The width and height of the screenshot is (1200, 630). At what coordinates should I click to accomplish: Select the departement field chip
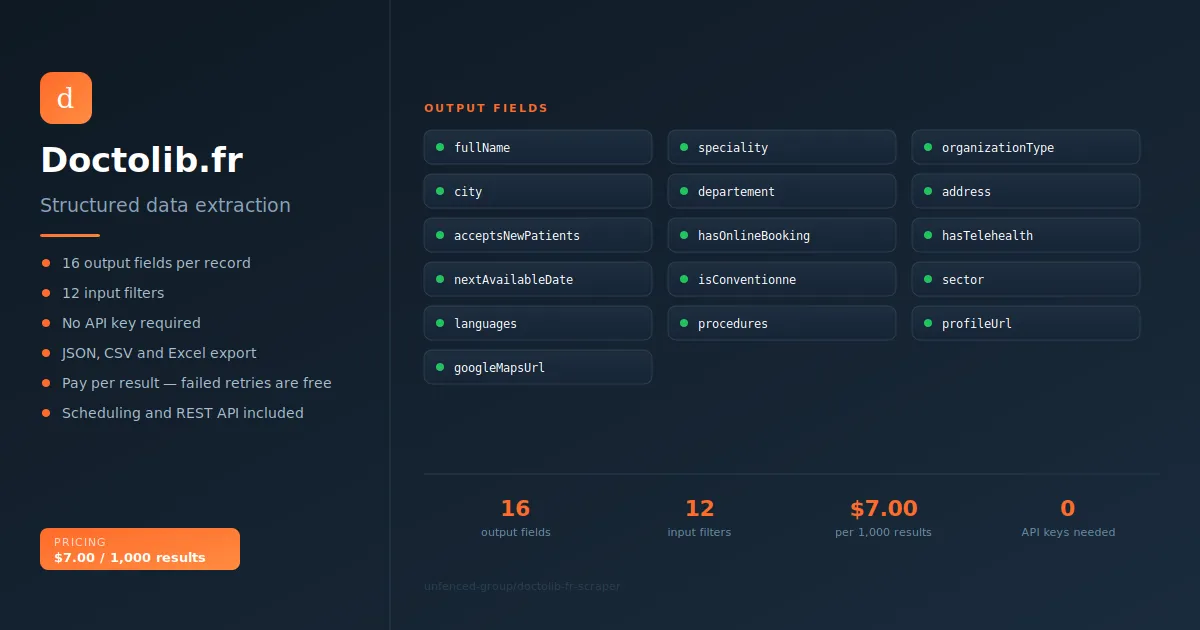click(782, 191)
